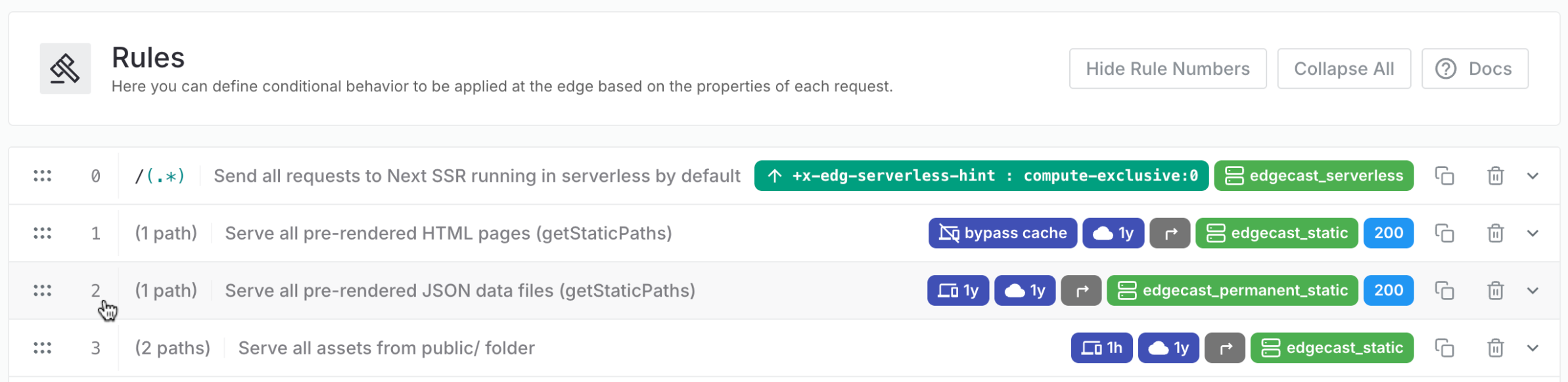Expand rule 1 pre-rendered HTML pages

[1533, 233]
